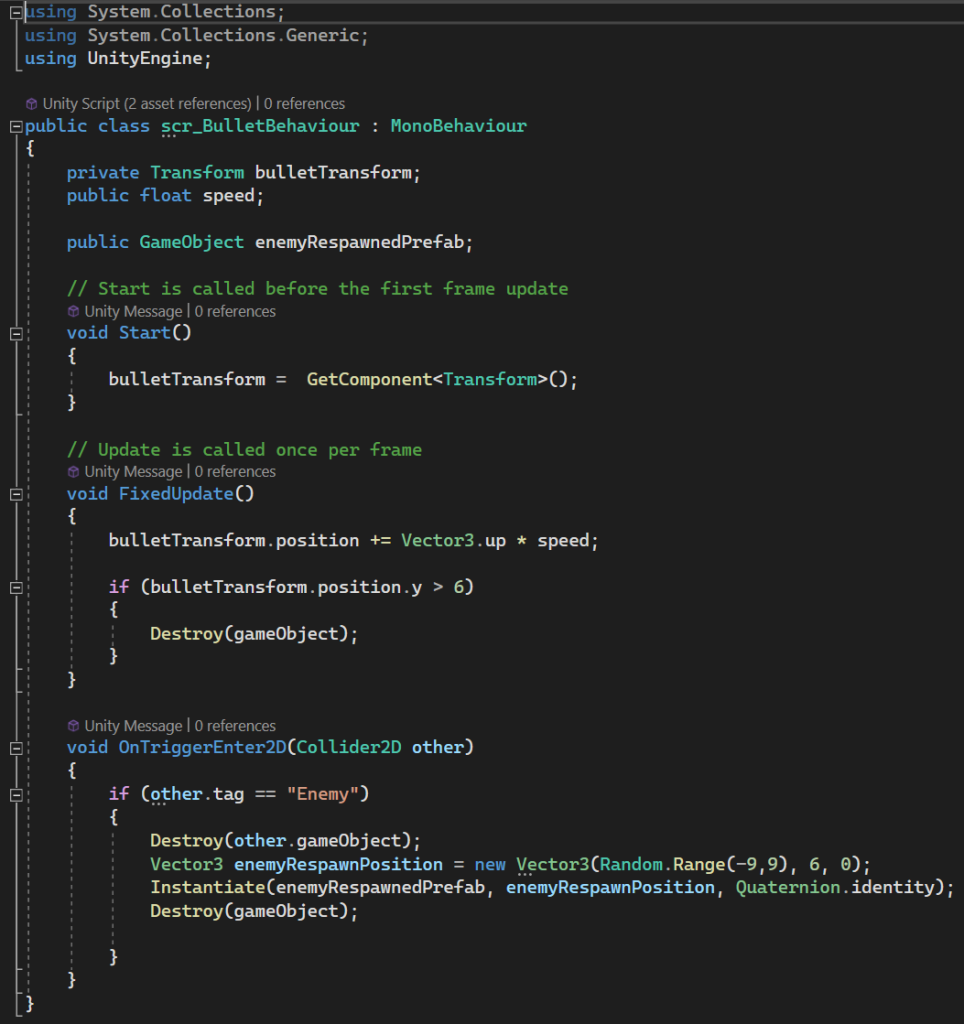The width and height of the screenshot is (964, 1024).
Task: Open "0 references" link above Start method
Action: (235, 312)
